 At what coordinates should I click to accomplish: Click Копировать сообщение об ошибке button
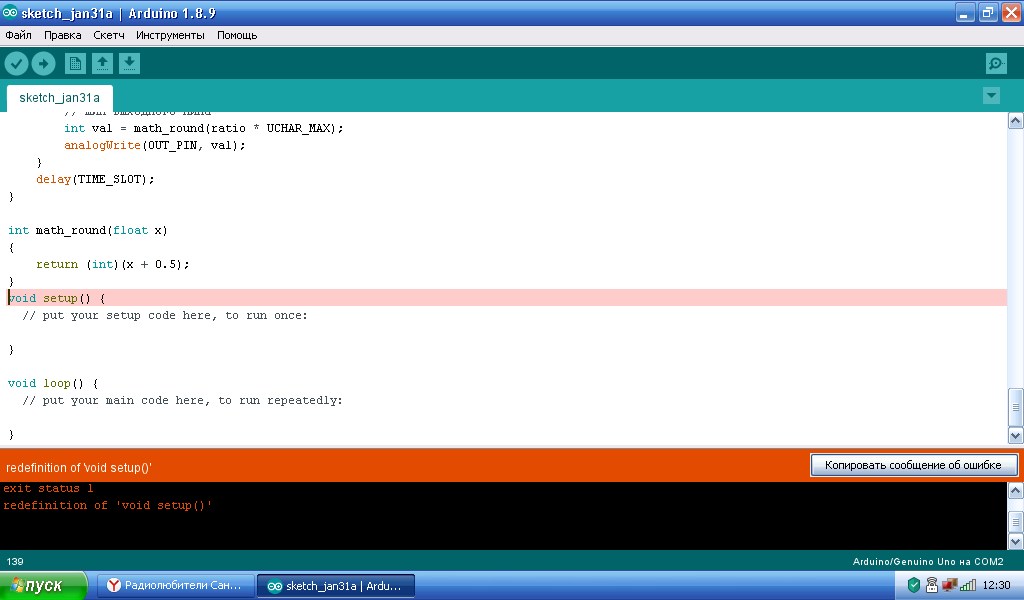point(913,465)
